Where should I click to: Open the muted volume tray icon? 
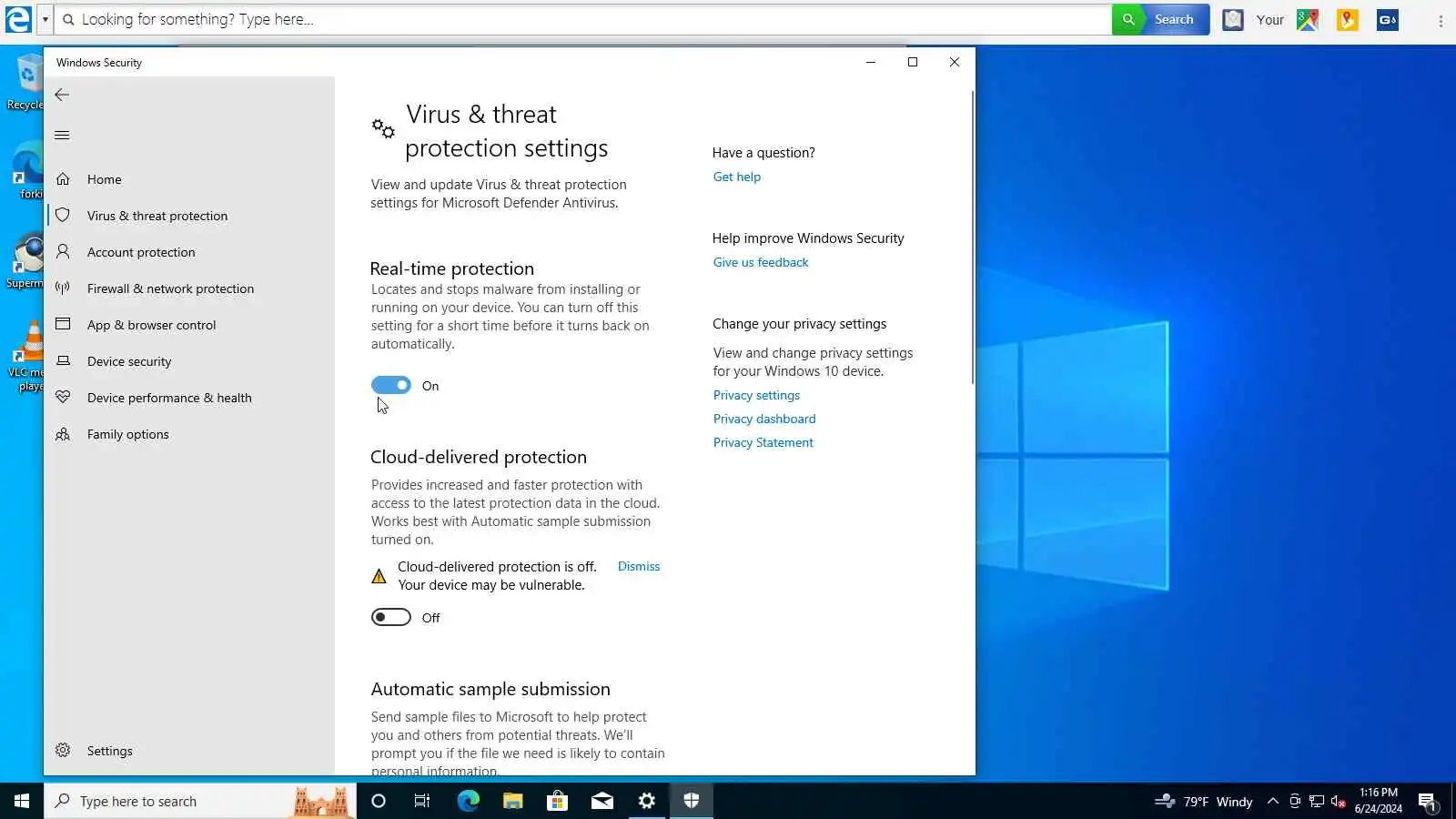tap(1338, 802)
